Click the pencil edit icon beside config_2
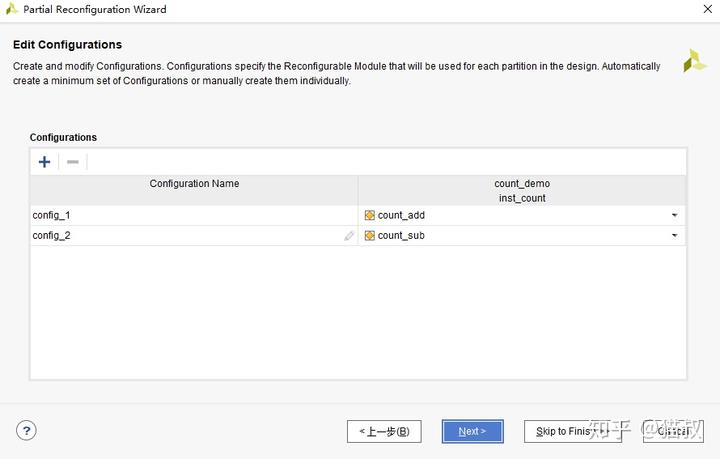 [x=349, y=236]
